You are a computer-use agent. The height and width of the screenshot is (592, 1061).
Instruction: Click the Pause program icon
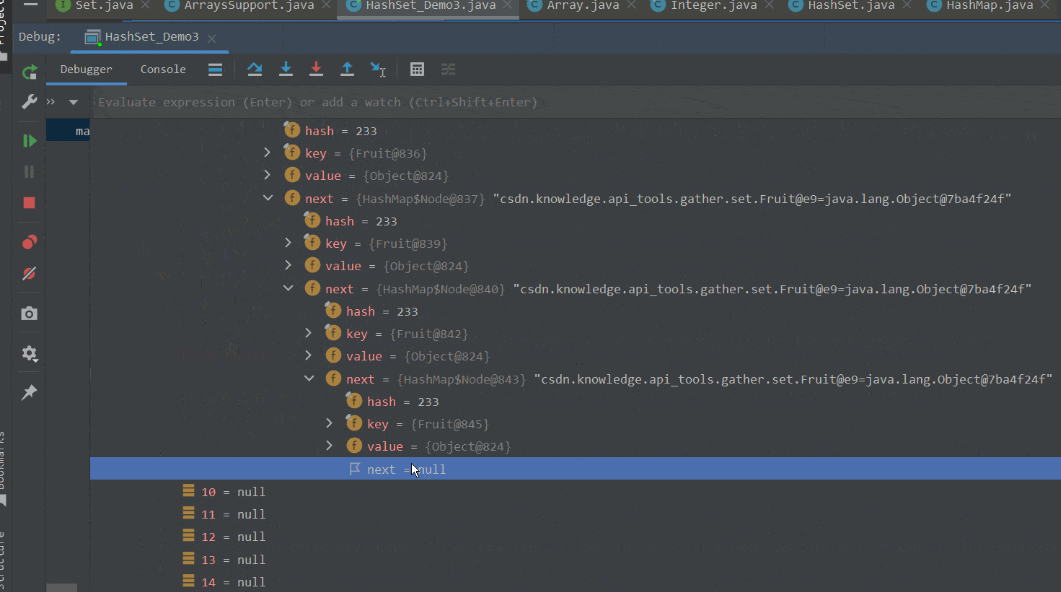29,172
